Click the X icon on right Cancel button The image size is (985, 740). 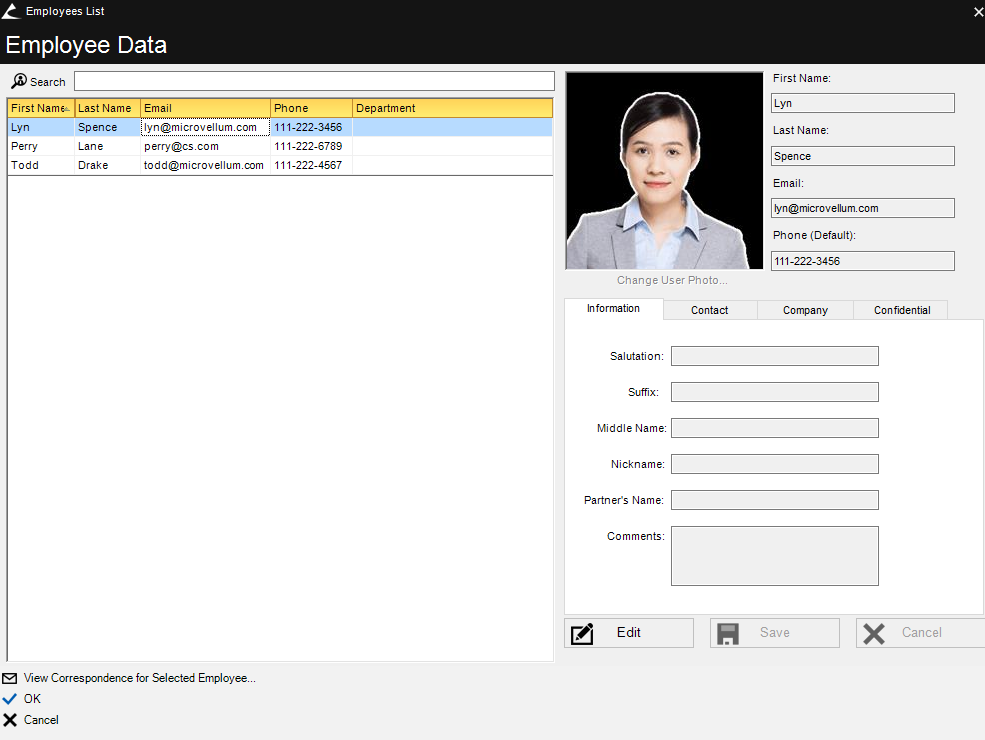coord(874,633)
